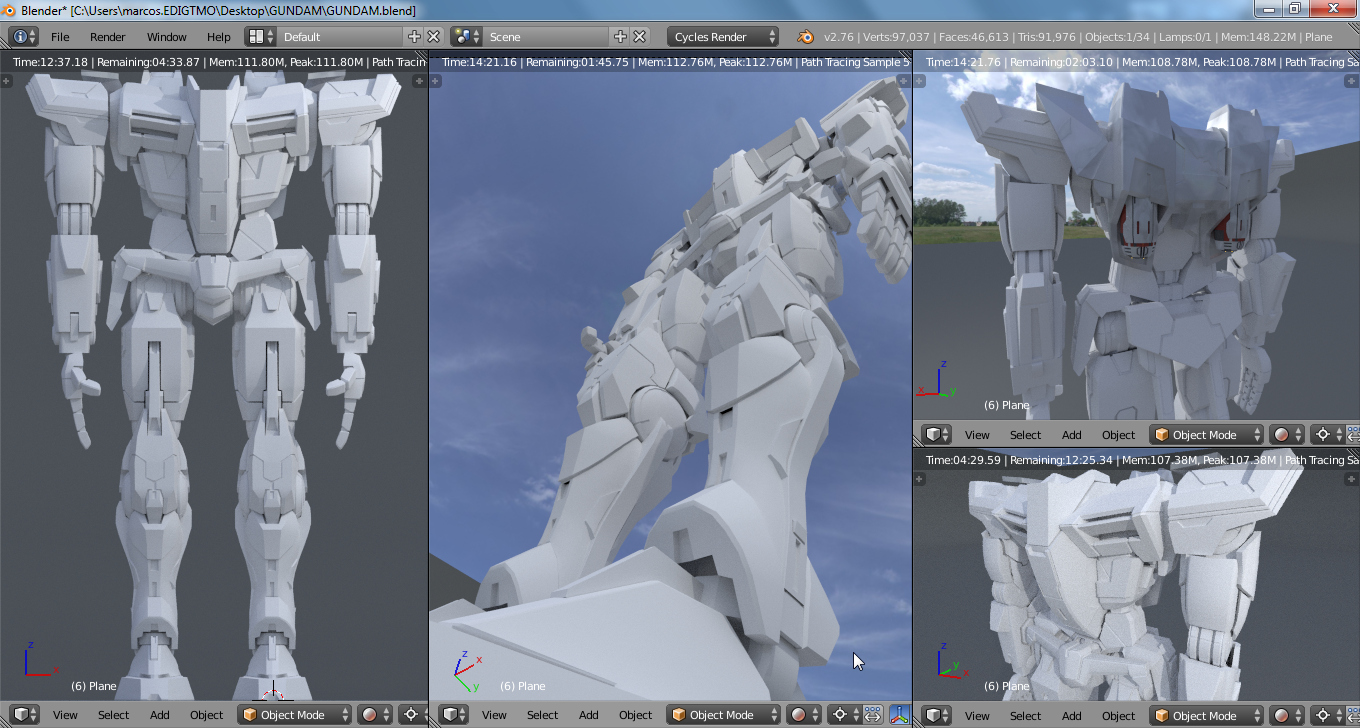
Task: Click the Info editor type icon
Action: point(19,37)
